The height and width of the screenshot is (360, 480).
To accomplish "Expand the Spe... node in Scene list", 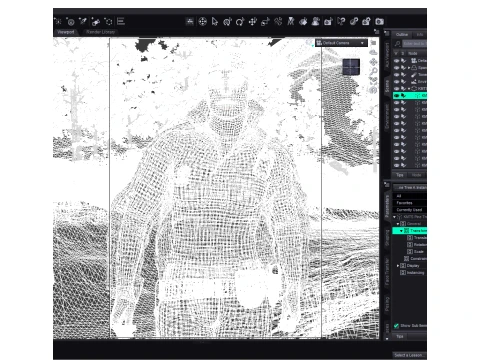I will (x=409, y=68).
